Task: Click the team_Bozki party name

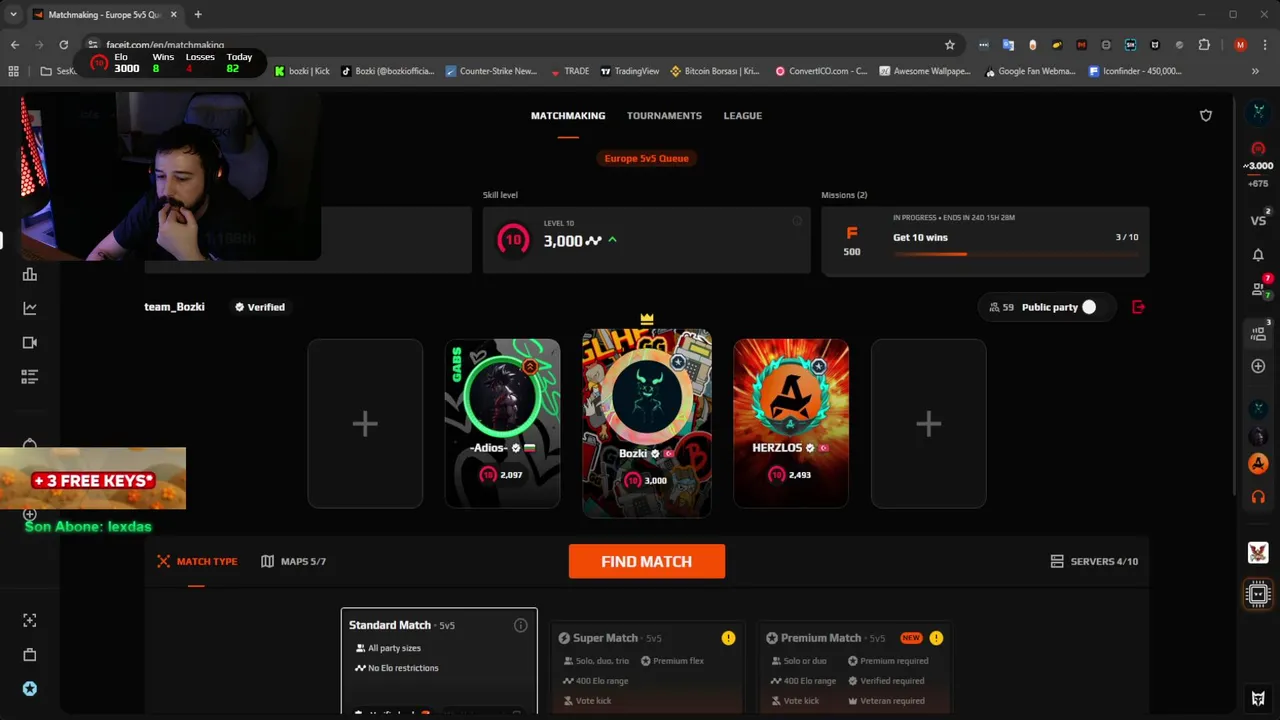Action: coord(174,307)
